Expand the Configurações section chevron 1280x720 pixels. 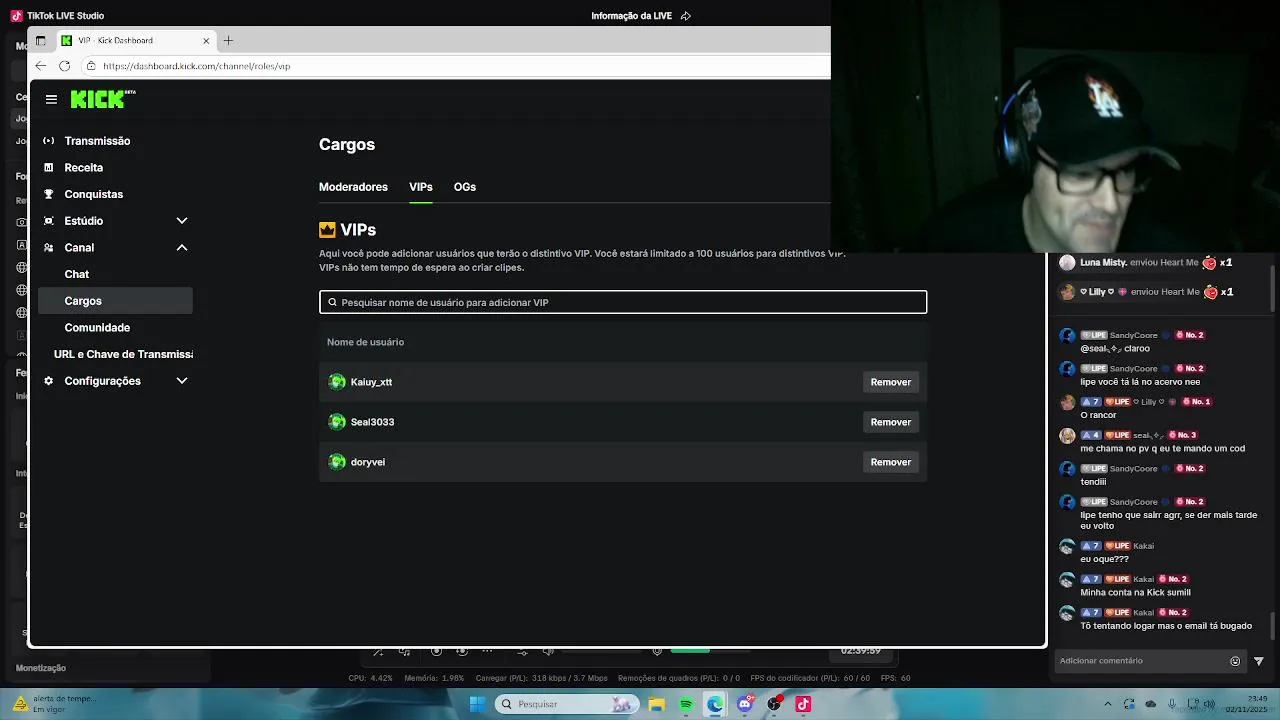(x=182, y=381)
